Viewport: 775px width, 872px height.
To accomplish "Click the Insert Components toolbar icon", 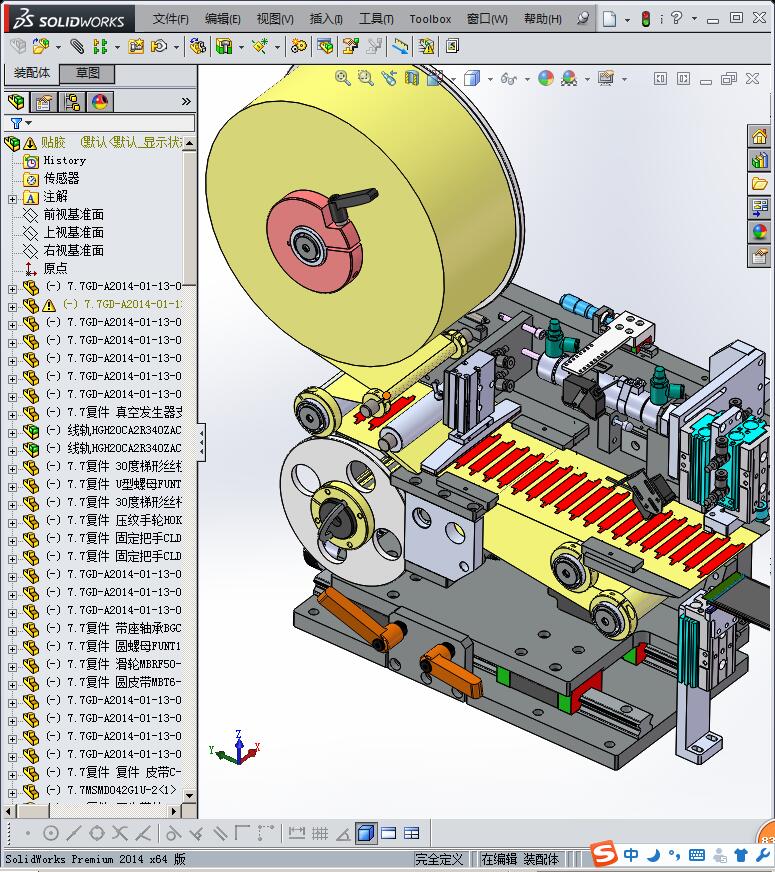I will coord(41,47).
